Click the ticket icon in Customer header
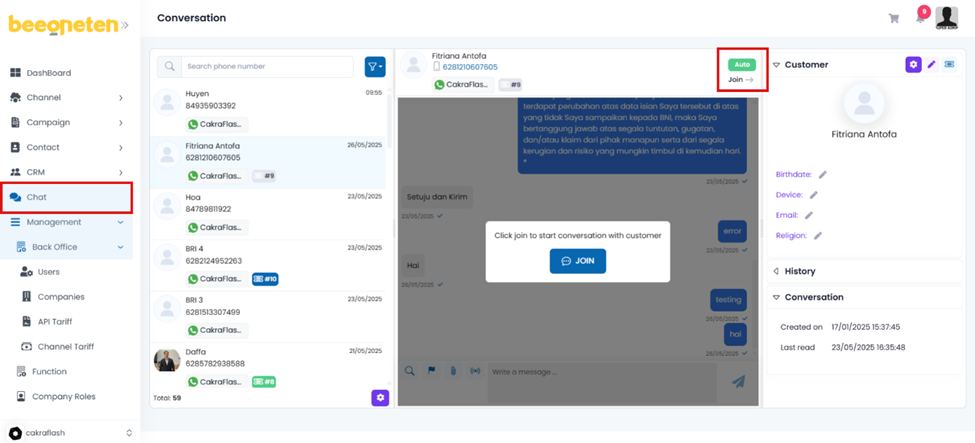This screenshot has width=975, height=443. tap(950, 65)
